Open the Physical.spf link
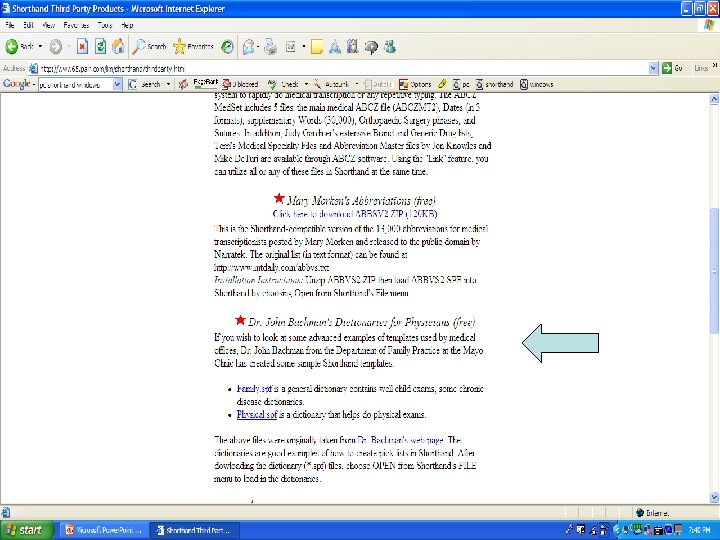Viewport: 720px width, 540px height. (x=257, y=414)
